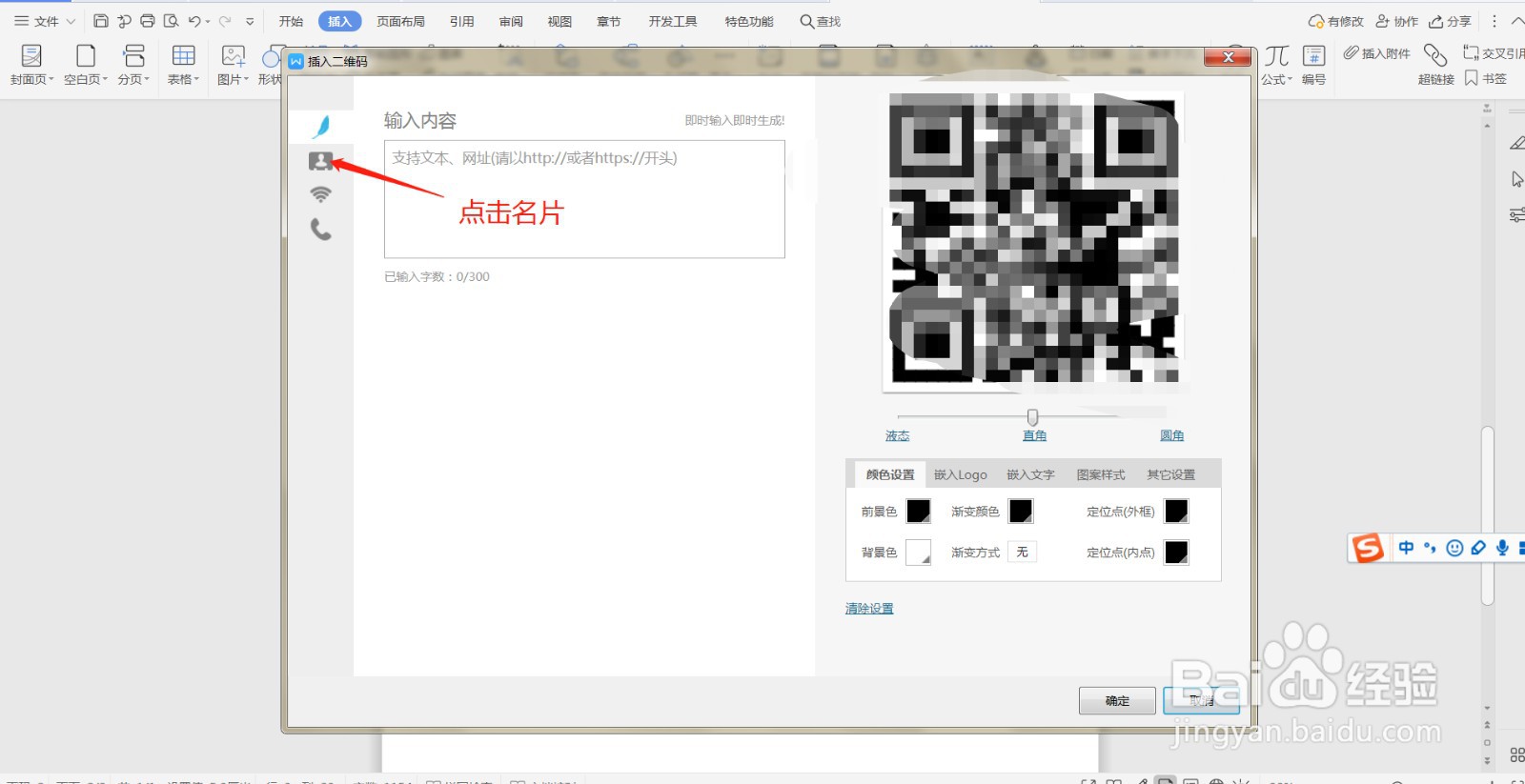Click the Share (分享) button
The width and height of the screenshot is (1525, 784).
coord(1450,21)
